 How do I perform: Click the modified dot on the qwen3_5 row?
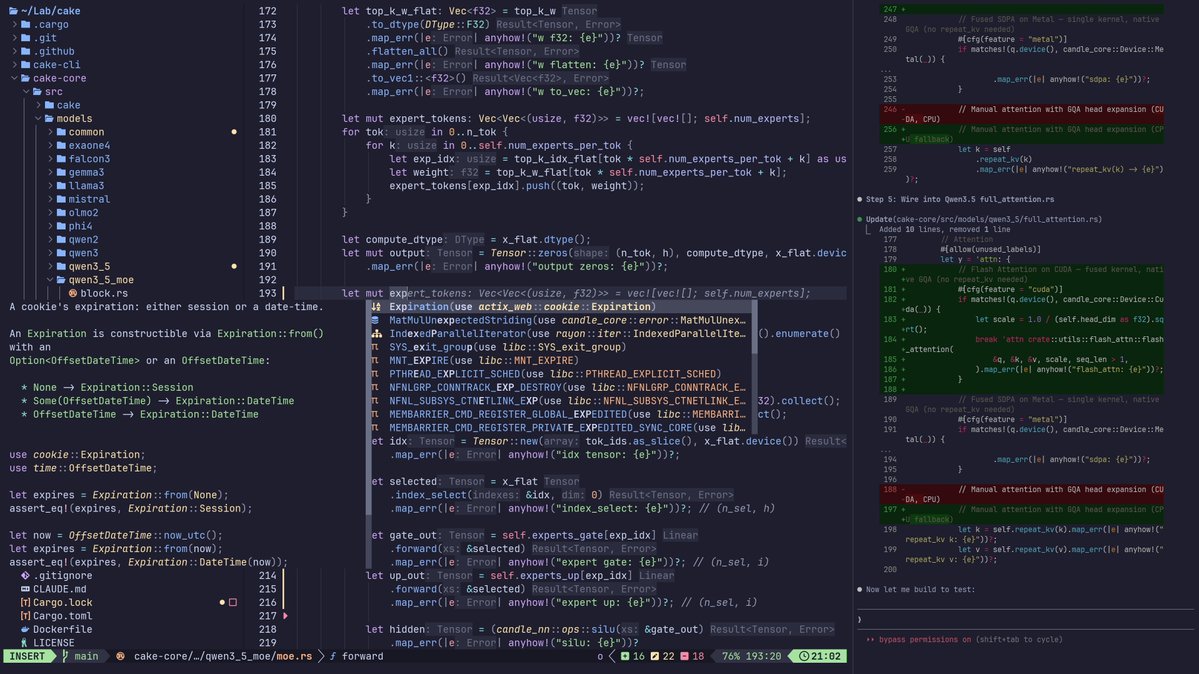tap(234, 266)
